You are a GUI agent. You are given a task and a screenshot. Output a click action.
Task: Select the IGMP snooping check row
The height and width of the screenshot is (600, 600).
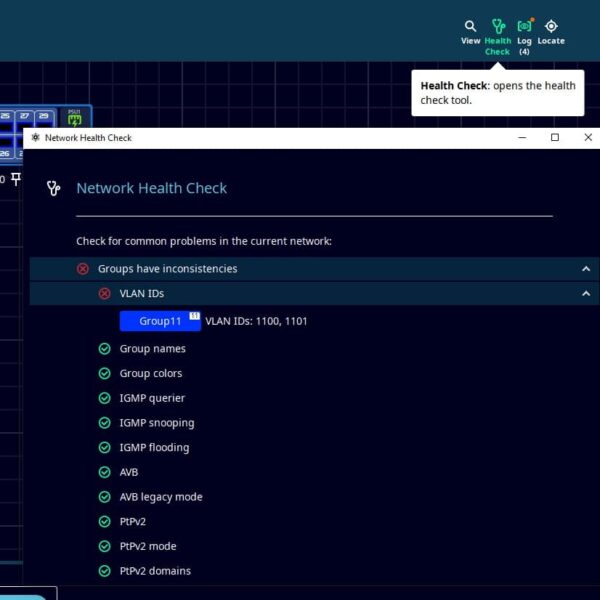(156, 423)
